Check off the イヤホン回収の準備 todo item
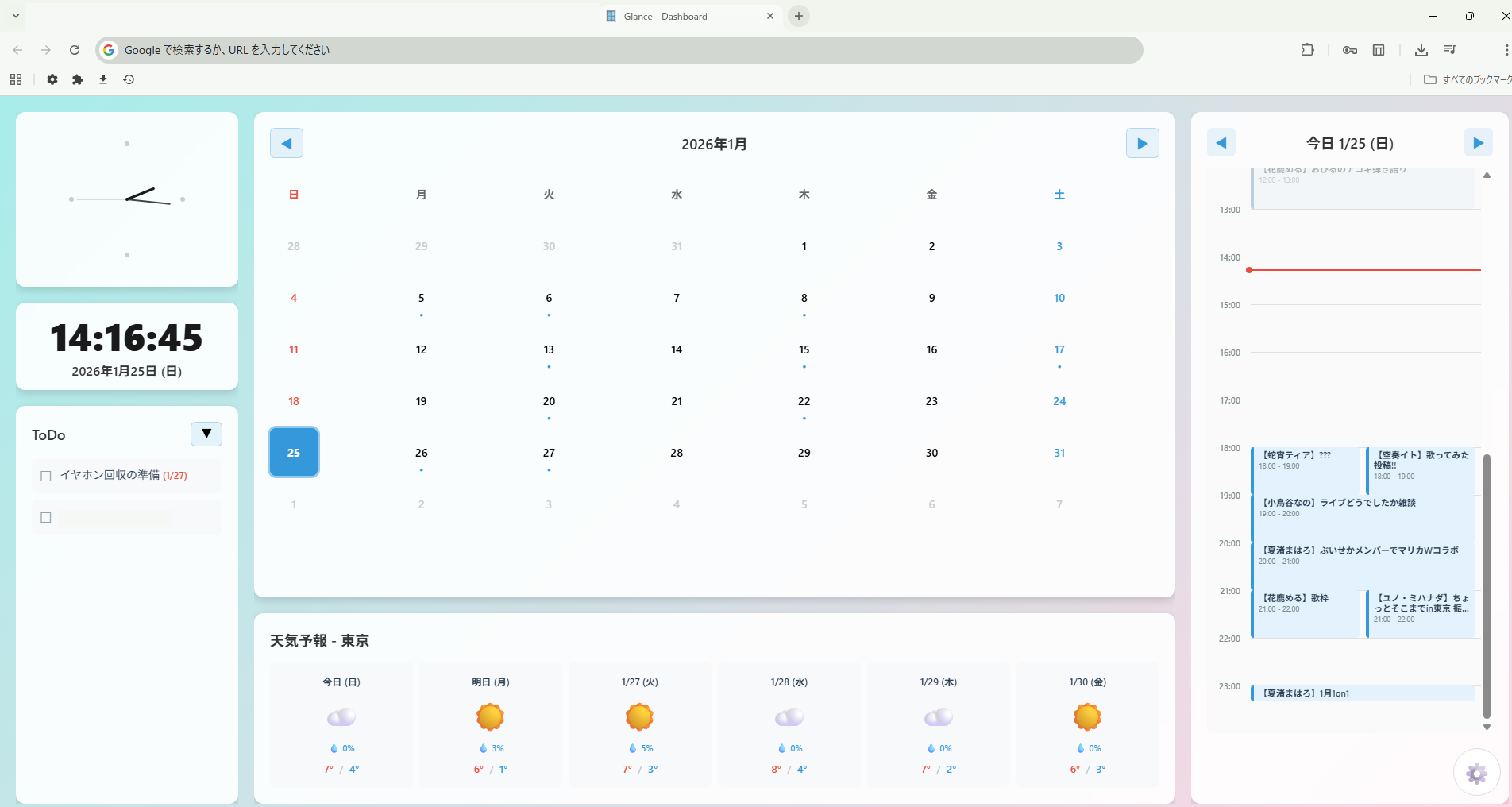 click(45, 475)
